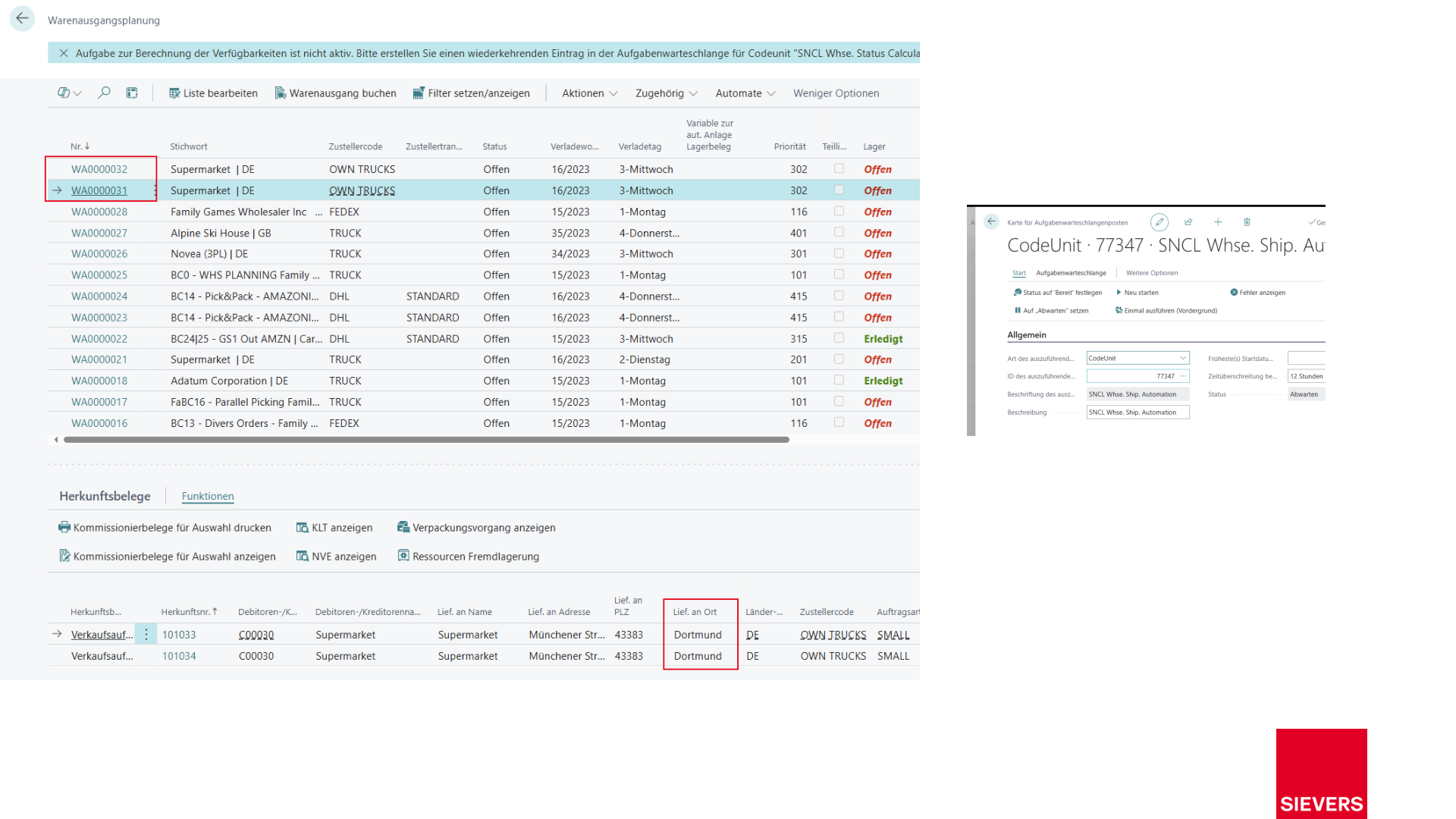Click Neu starten
1456x819 pixels.
click(x=1137, y=293)
